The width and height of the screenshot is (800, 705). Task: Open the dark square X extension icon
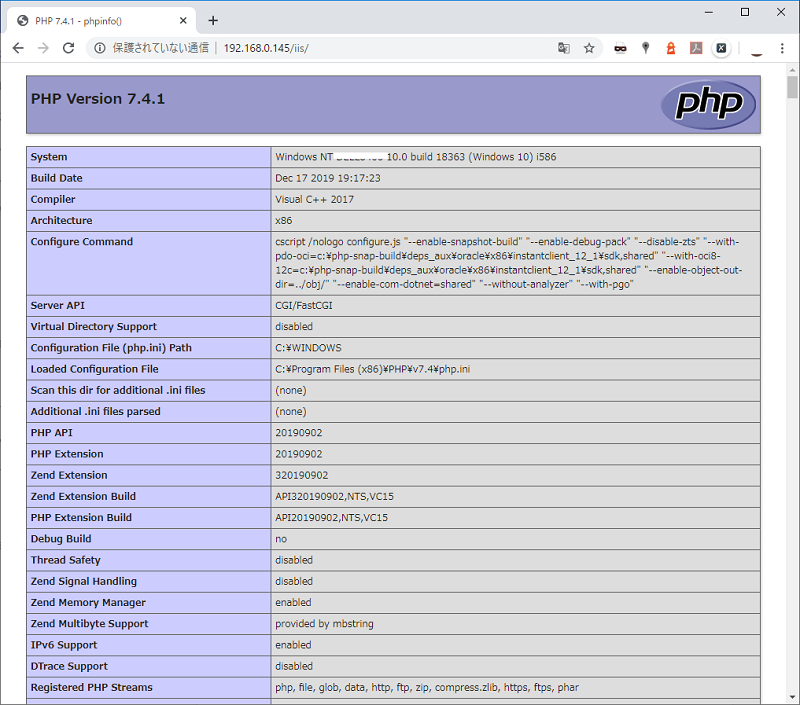coord(721,48)
